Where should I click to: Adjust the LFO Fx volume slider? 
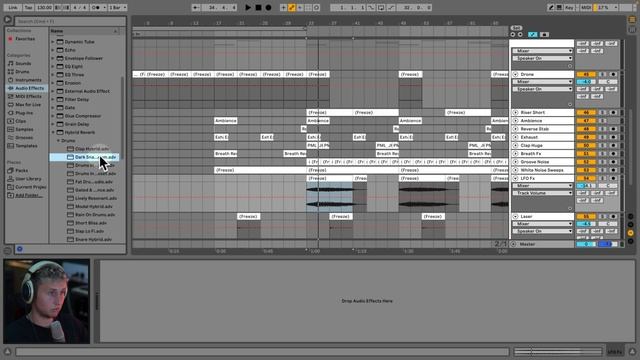coord(586,185)
